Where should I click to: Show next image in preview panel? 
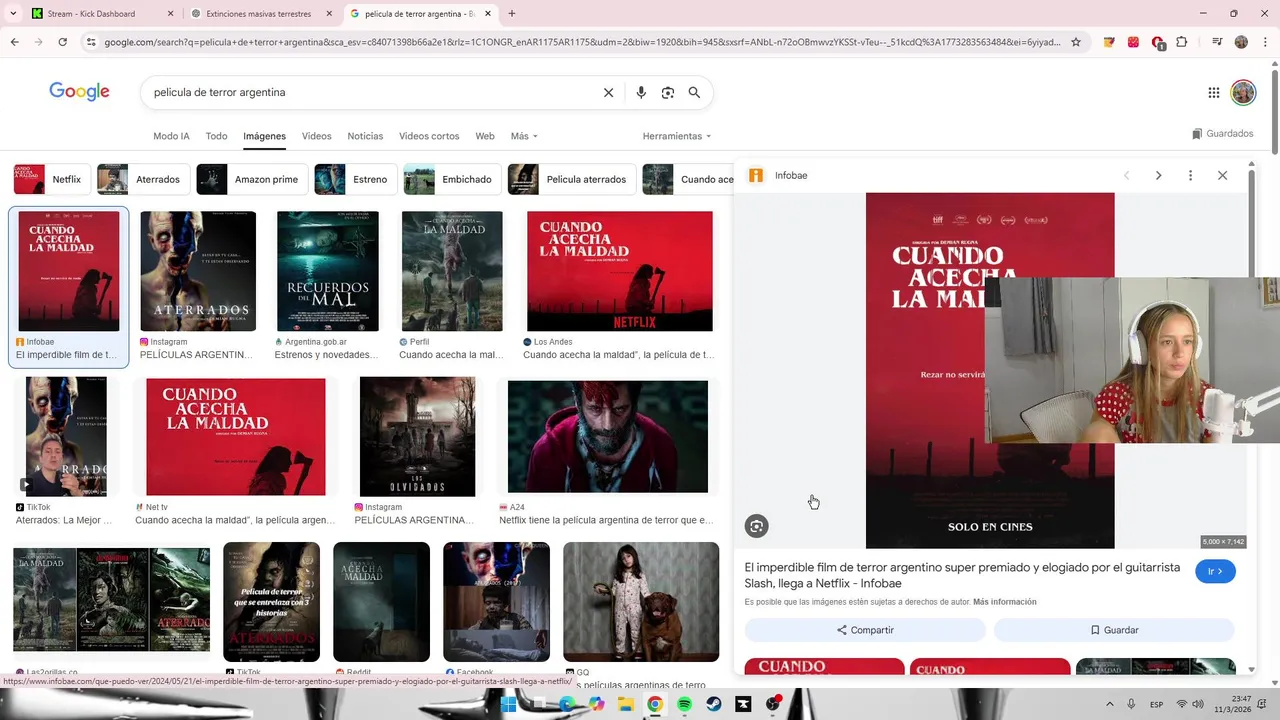tap(1158, 175)
